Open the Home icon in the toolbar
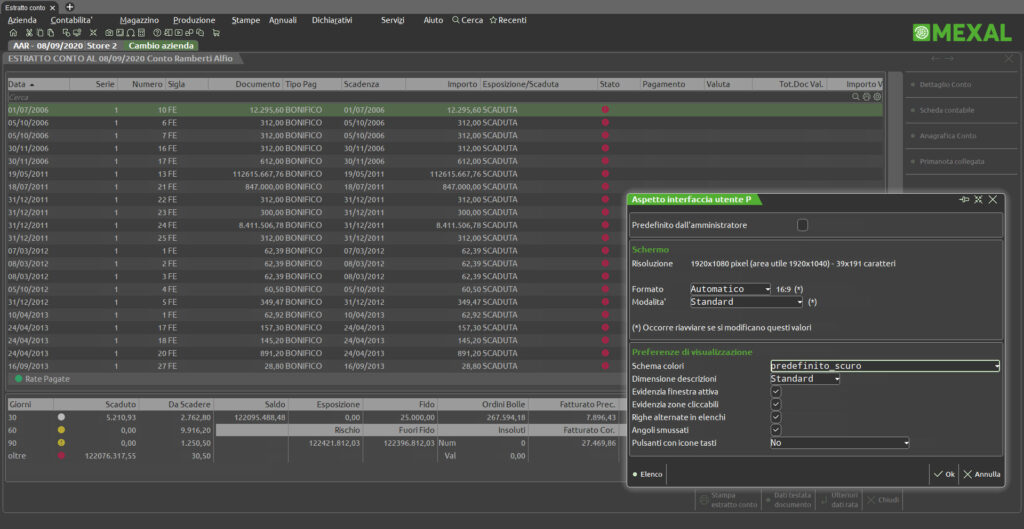Viewport: 1024px width, 529px height. (13, 33)
